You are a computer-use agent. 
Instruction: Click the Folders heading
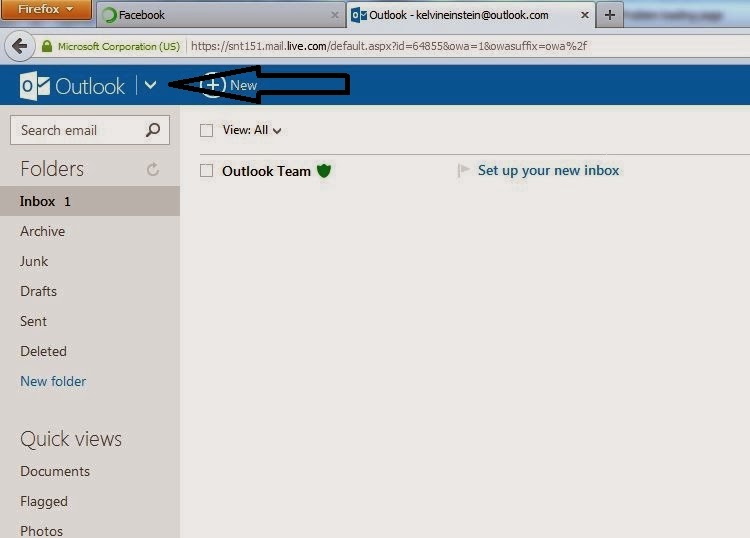pyautogui.click(x=52, y=169)
